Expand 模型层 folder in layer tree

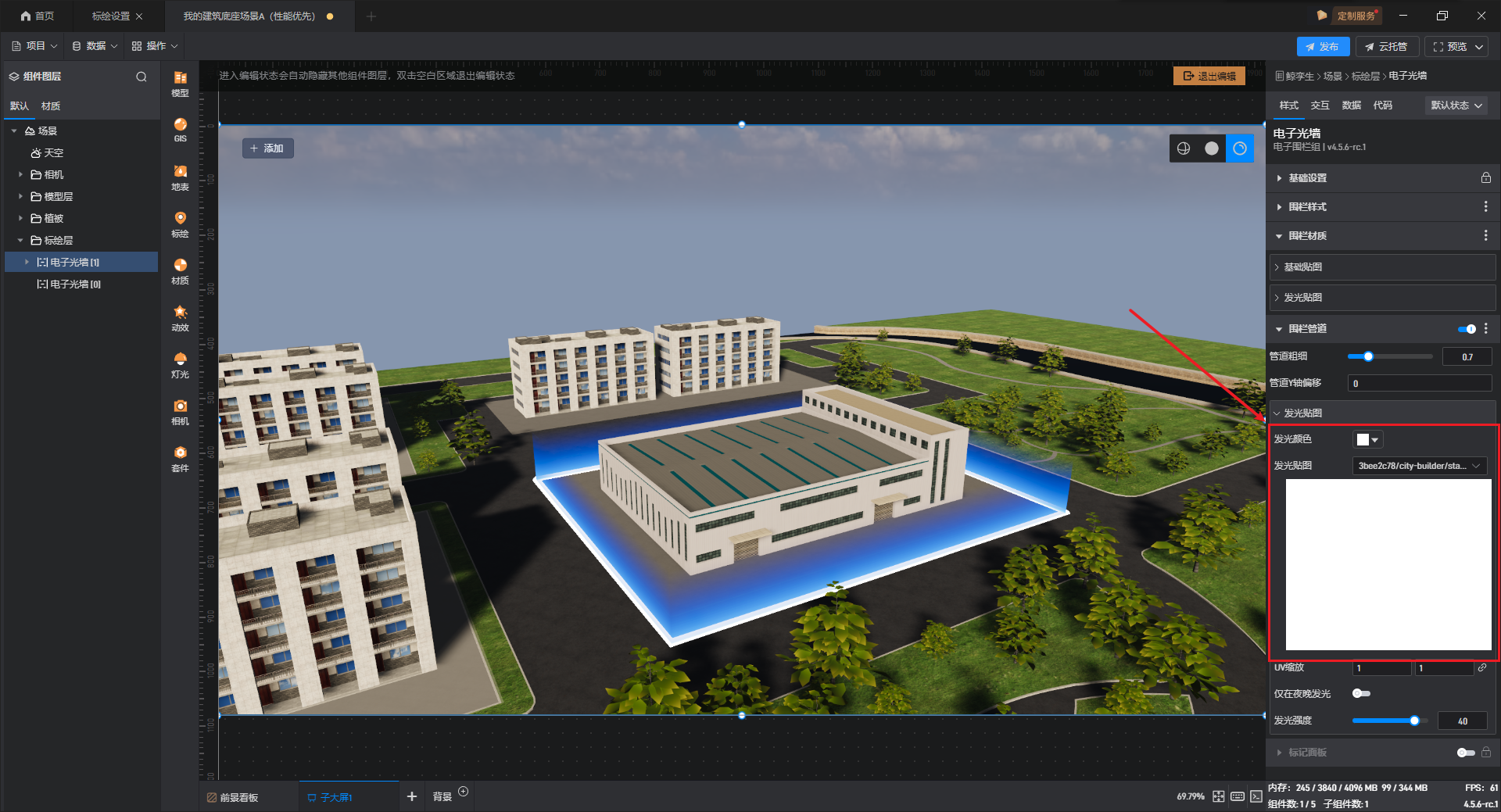20,197
